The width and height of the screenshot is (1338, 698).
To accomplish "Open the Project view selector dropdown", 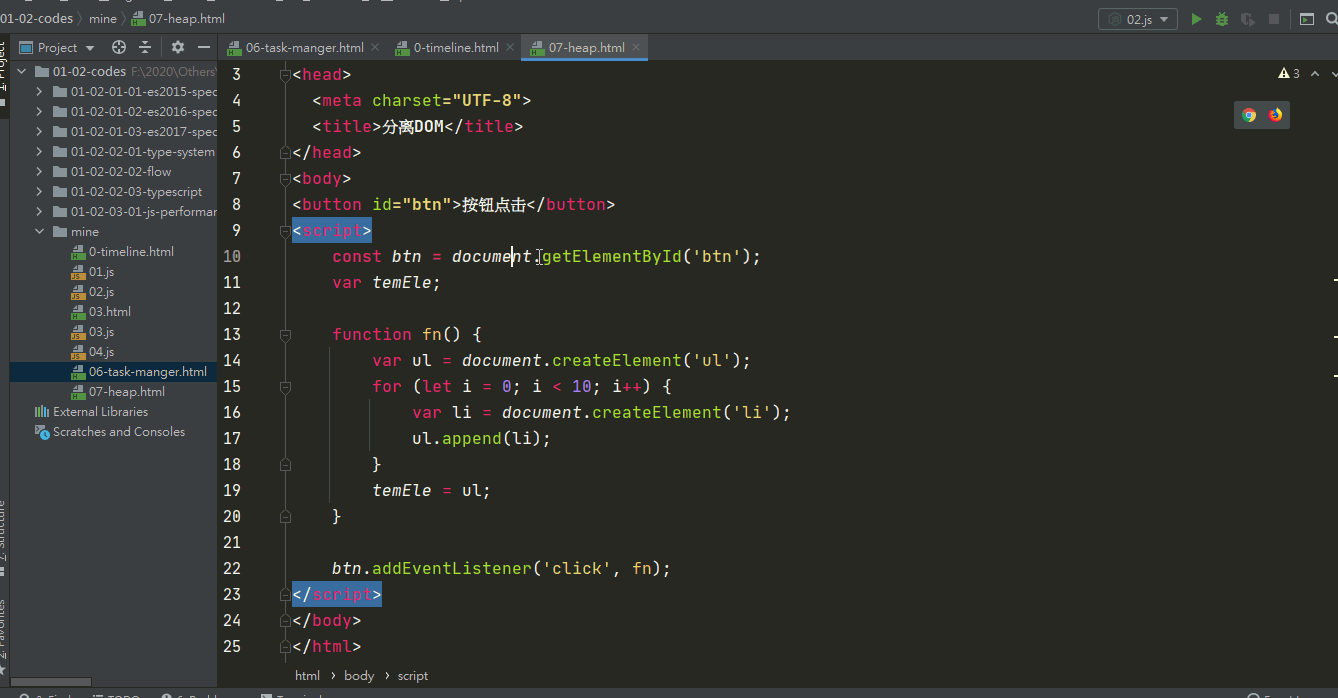I will [57, 47].
